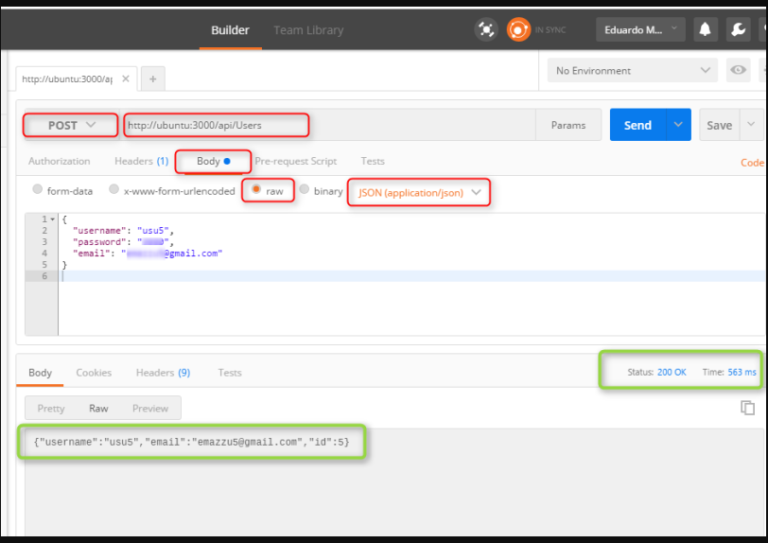The height and width of the screenshot is (543, 768).
Task: Click the "username": "usu5" line in editor
Action: [x=123, y=230]
